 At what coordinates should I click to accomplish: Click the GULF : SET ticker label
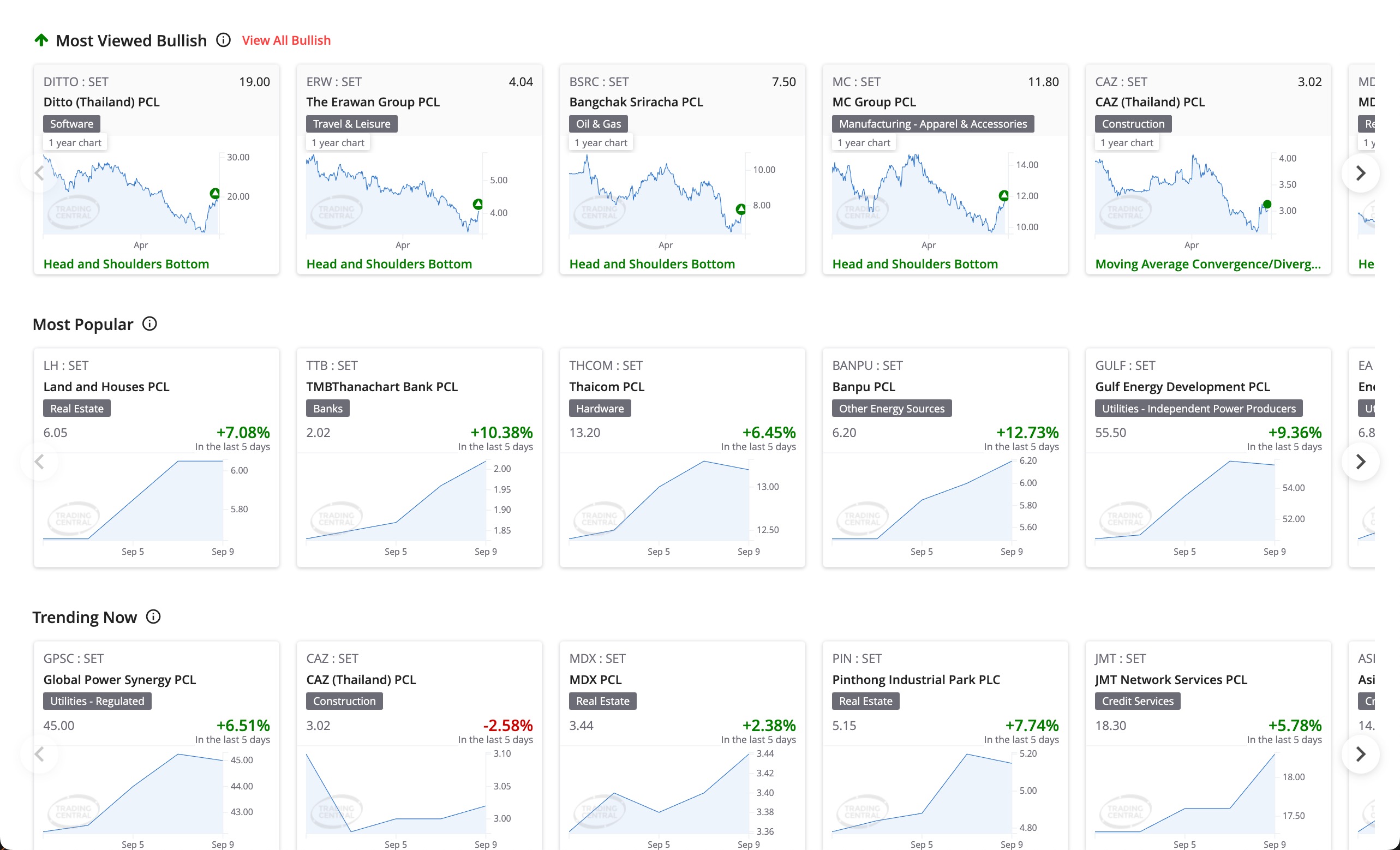tap(1125, 366)
